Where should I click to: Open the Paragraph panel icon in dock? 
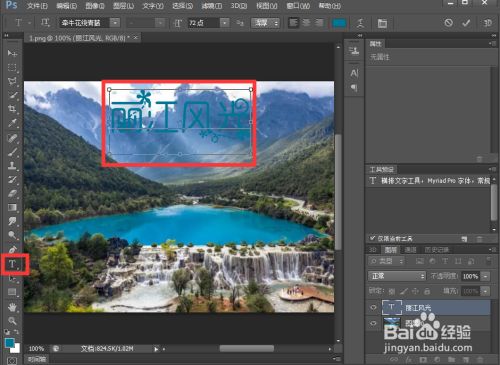[x=354, y=88]
